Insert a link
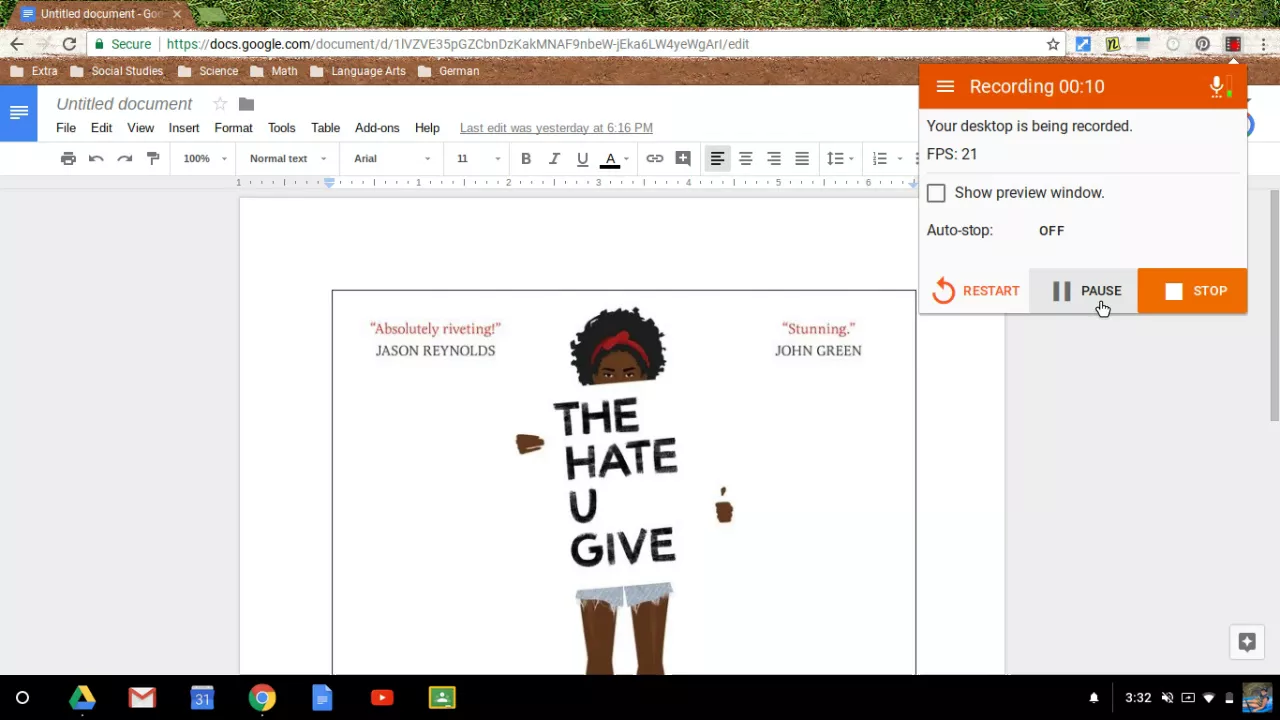Image resolution: width=1280 pixels, height=720 pixels. pos(654,158)
